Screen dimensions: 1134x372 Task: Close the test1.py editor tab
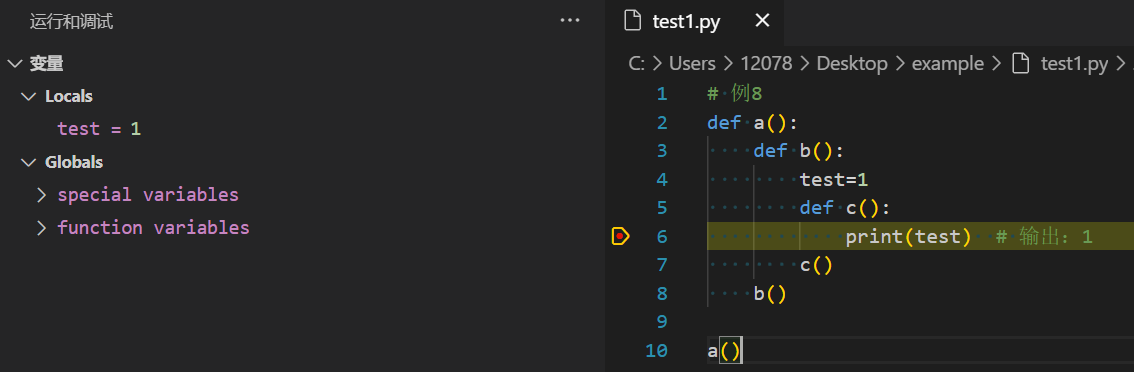(x=762, y=21)
